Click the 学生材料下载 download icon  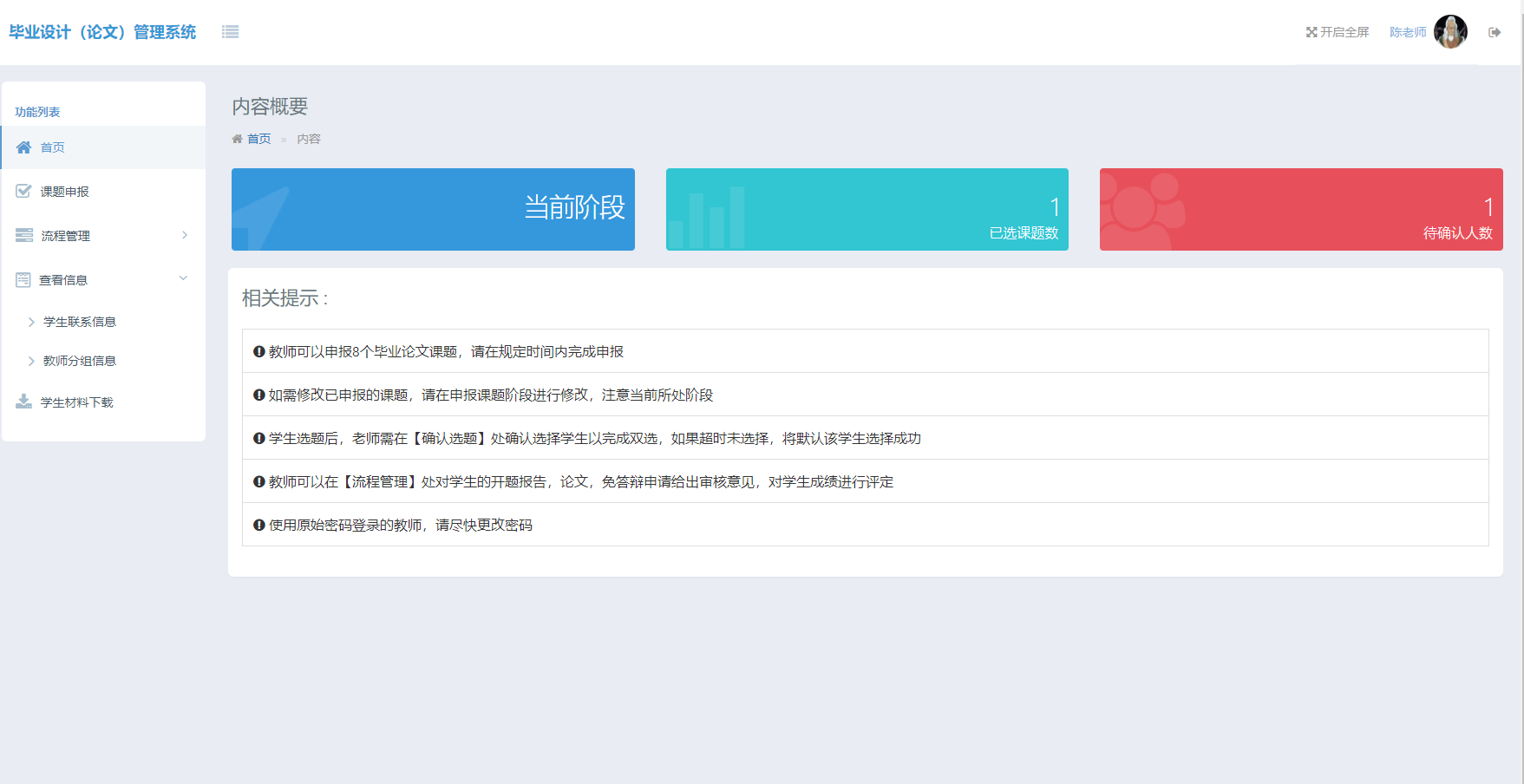pyautogui.click(x=23, y=401)
